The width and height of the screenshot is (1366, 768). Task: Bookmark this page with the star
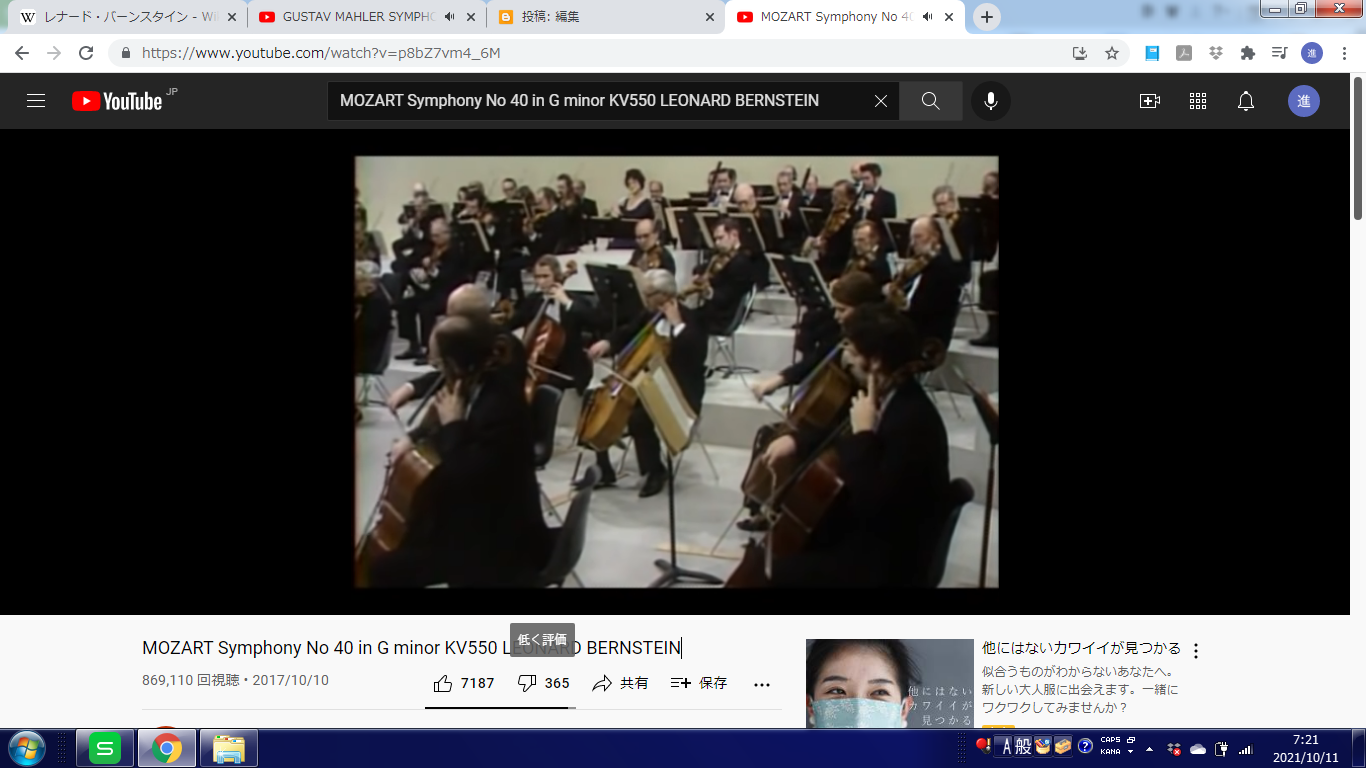point(1112,53)
